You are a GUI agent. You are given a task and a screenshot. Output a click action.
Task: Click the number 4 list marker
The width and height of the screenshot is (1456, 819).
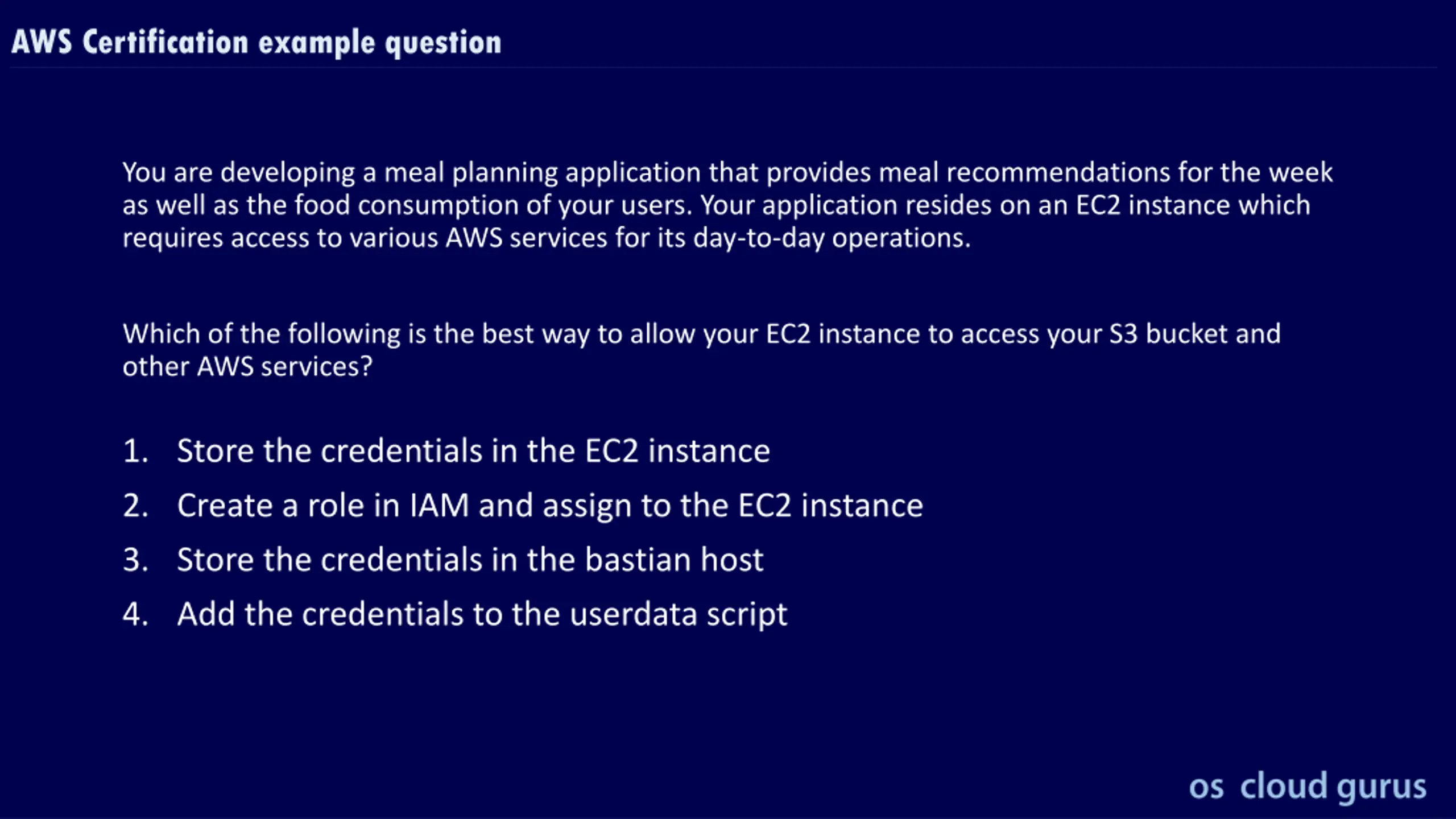[x=135, y=614]
